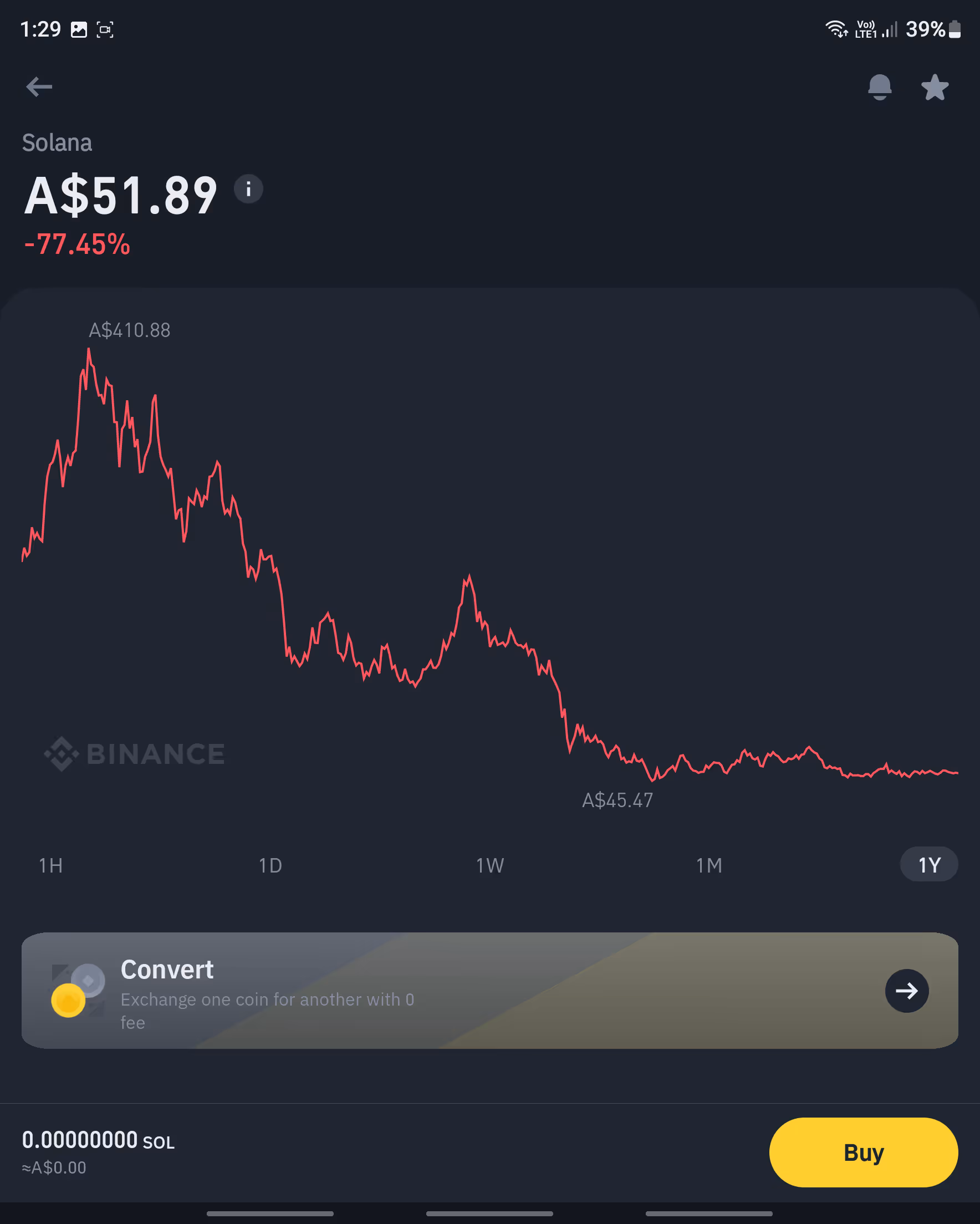
Task: Open the Convert banner title
Action: 167,970
